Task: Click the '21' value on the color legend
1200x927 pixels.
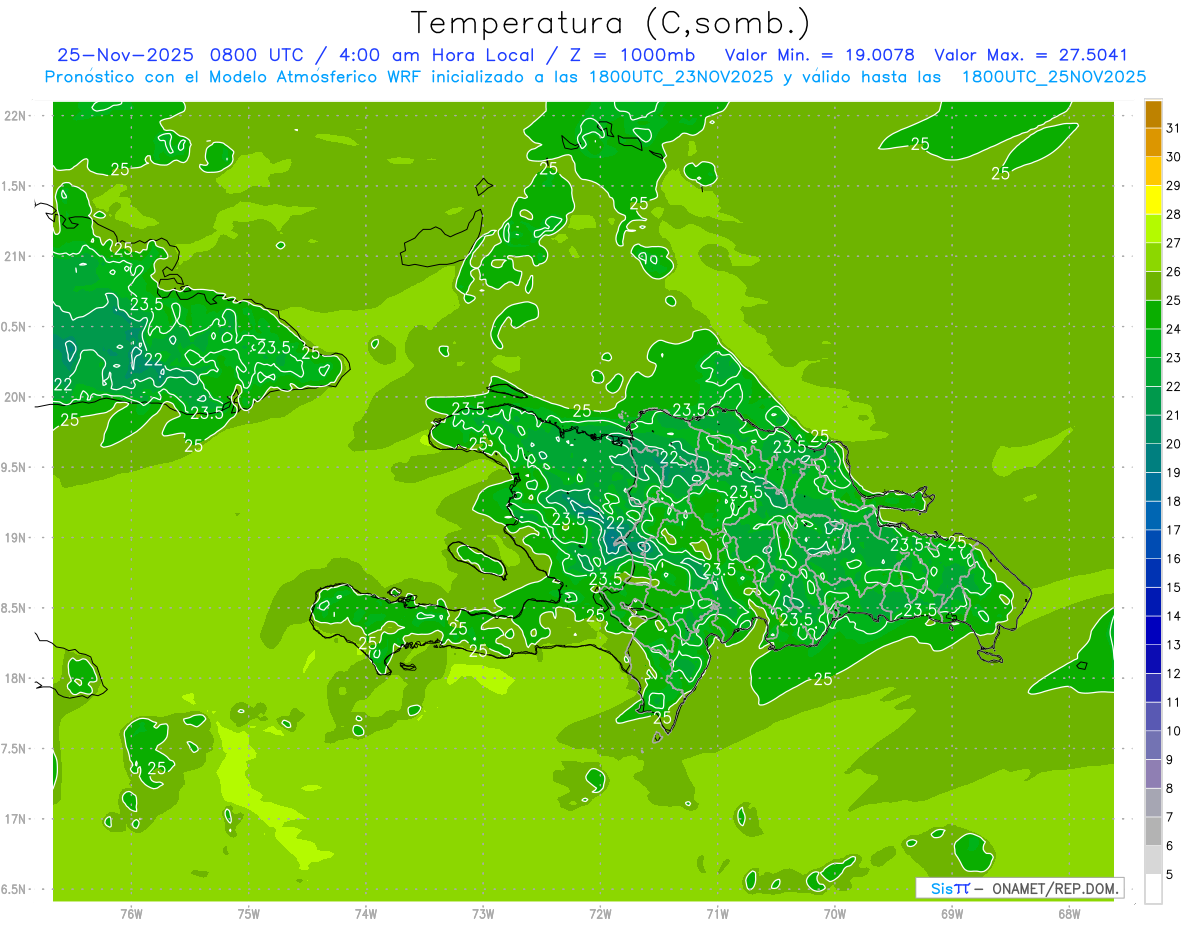Action: click(1174, 415)
